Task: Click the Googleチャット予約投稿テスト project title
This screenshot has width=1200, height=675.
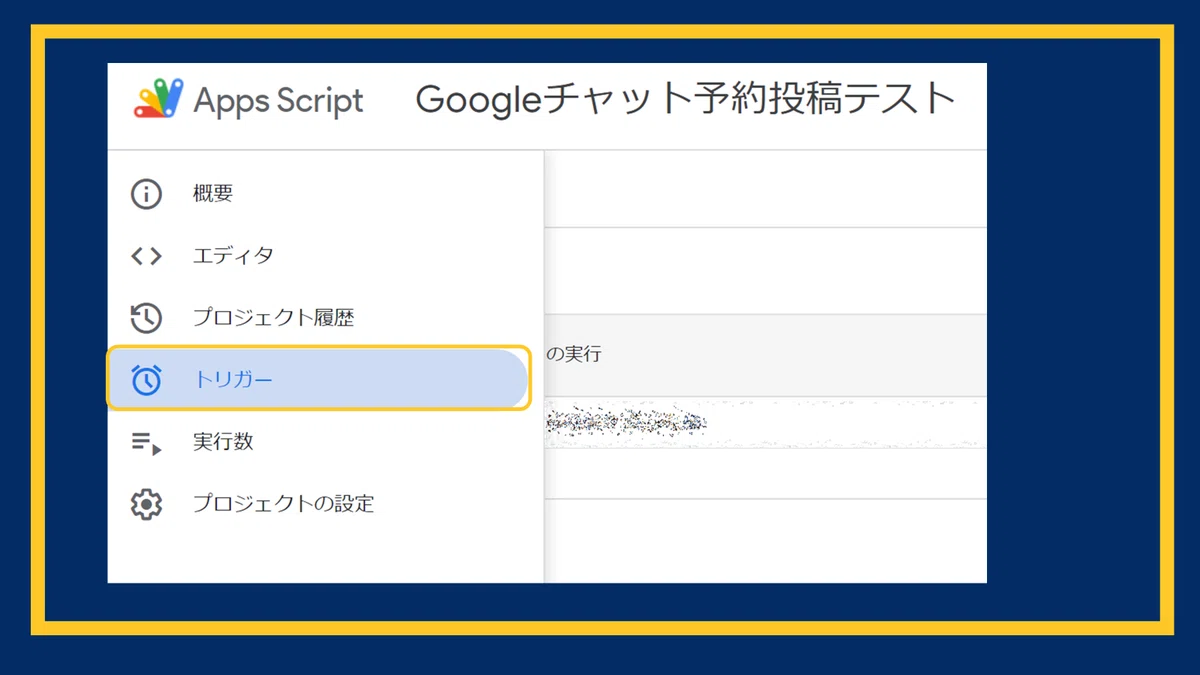Action: pyautogui.click(x=686, y=99)
